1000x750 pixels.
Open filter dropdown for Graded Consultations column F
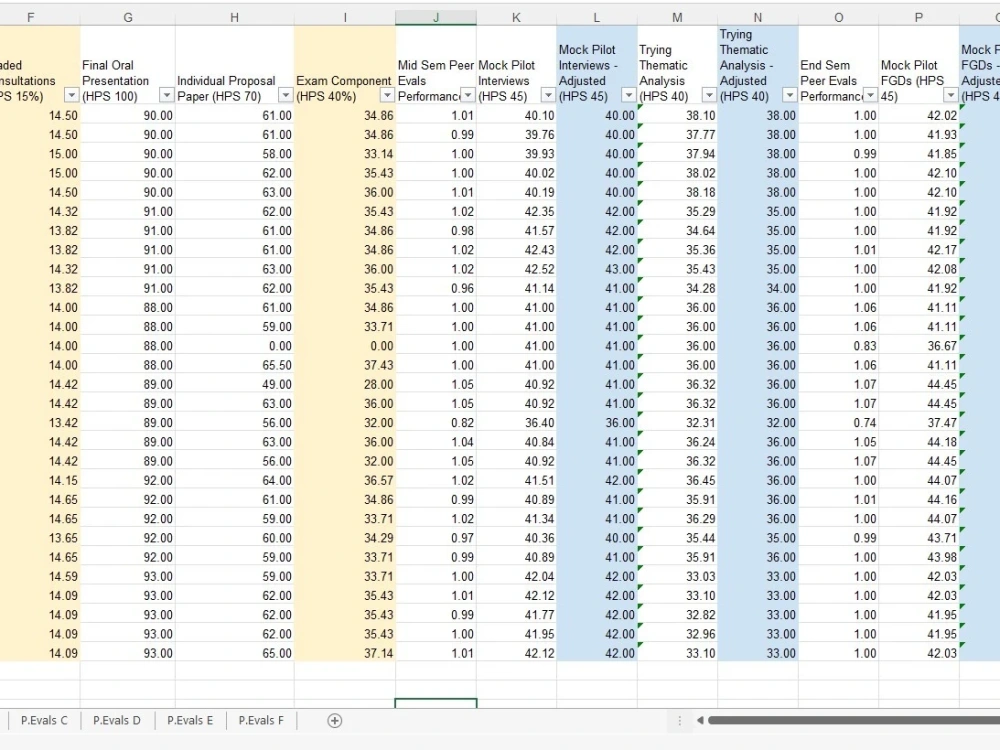pos(71,96)
